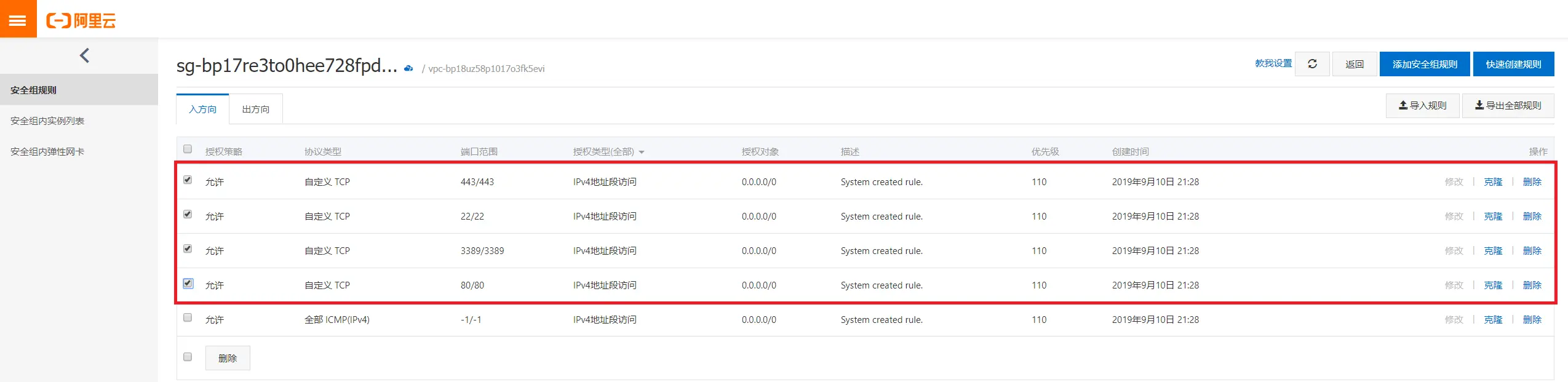The height and width of the screenshot is (382, 1568).
Task: Clone the 80/80 rule
Action: (1493, 285)
